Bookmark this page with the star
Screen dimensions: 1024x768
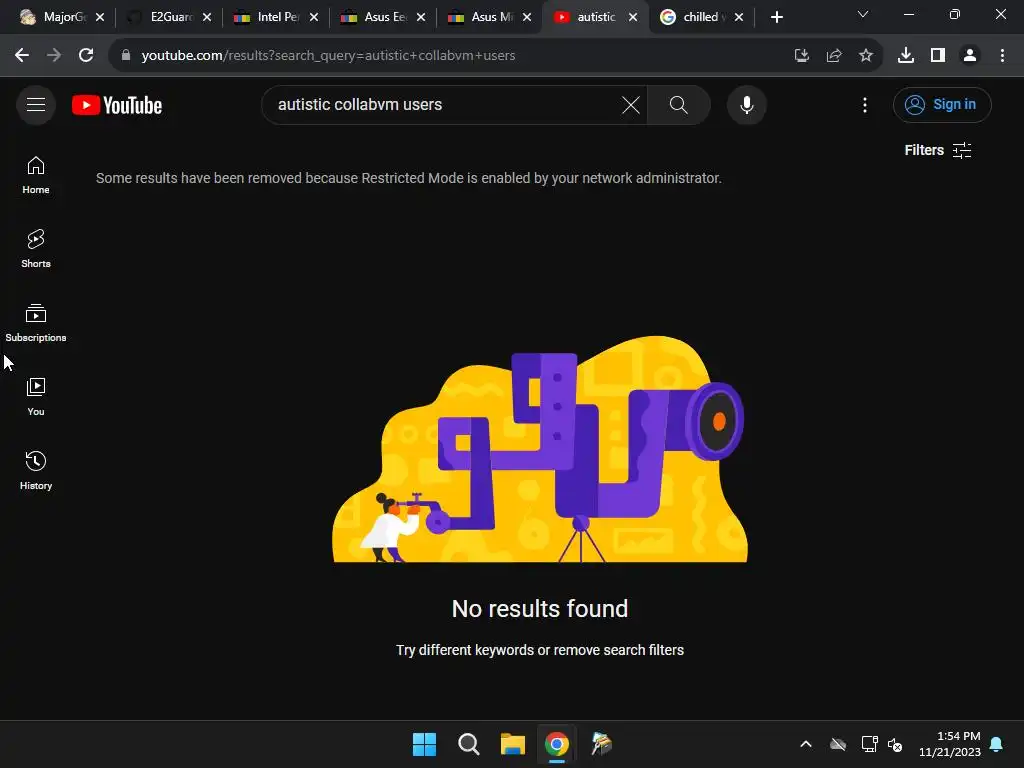pos(865,56)
